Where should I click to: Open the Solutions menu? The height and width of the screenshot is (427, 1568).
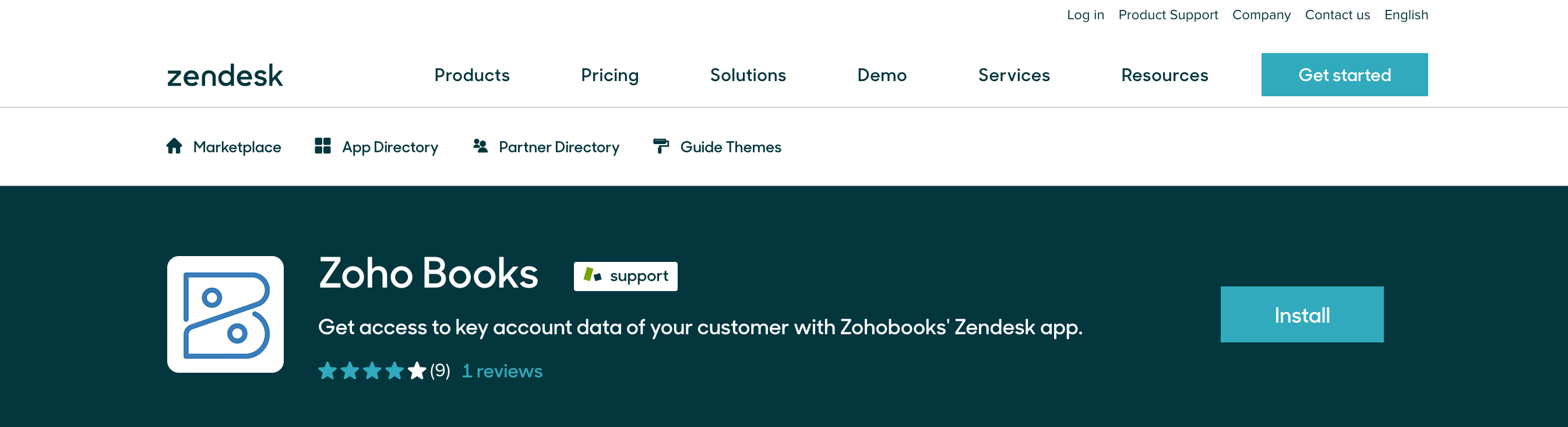[748, 75]
